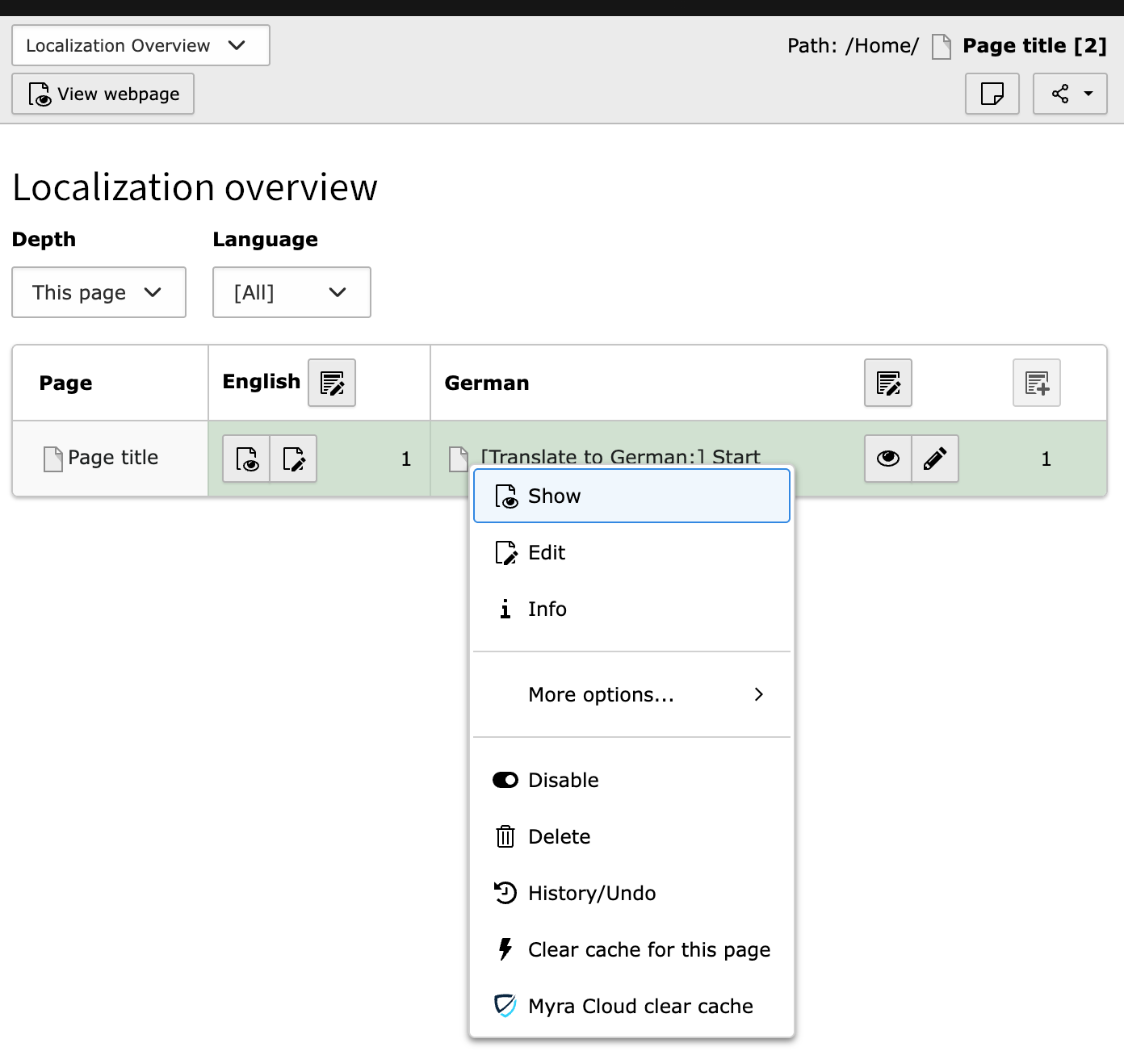Open the Language filter dropdown set to All
The image size is (1124, 1064).
(x=291, y=292)
